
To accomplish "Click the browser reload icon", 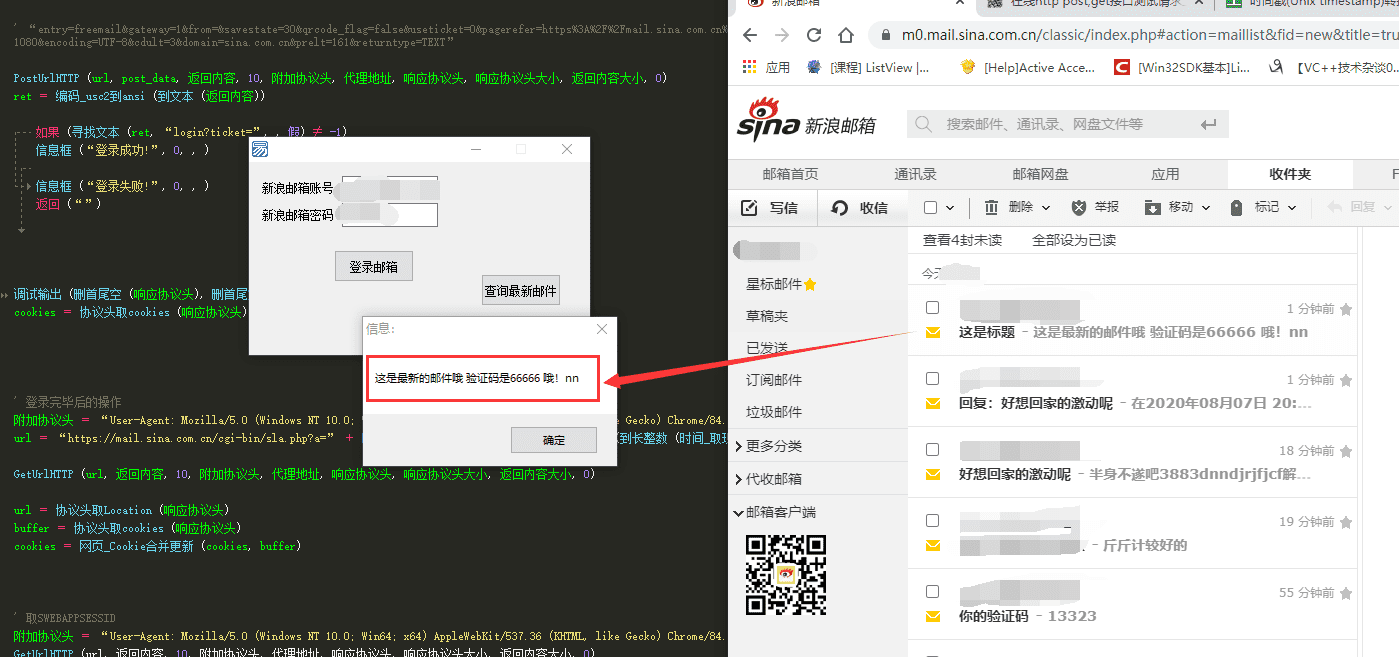I will pyautogui.click(x=812, y=34).
